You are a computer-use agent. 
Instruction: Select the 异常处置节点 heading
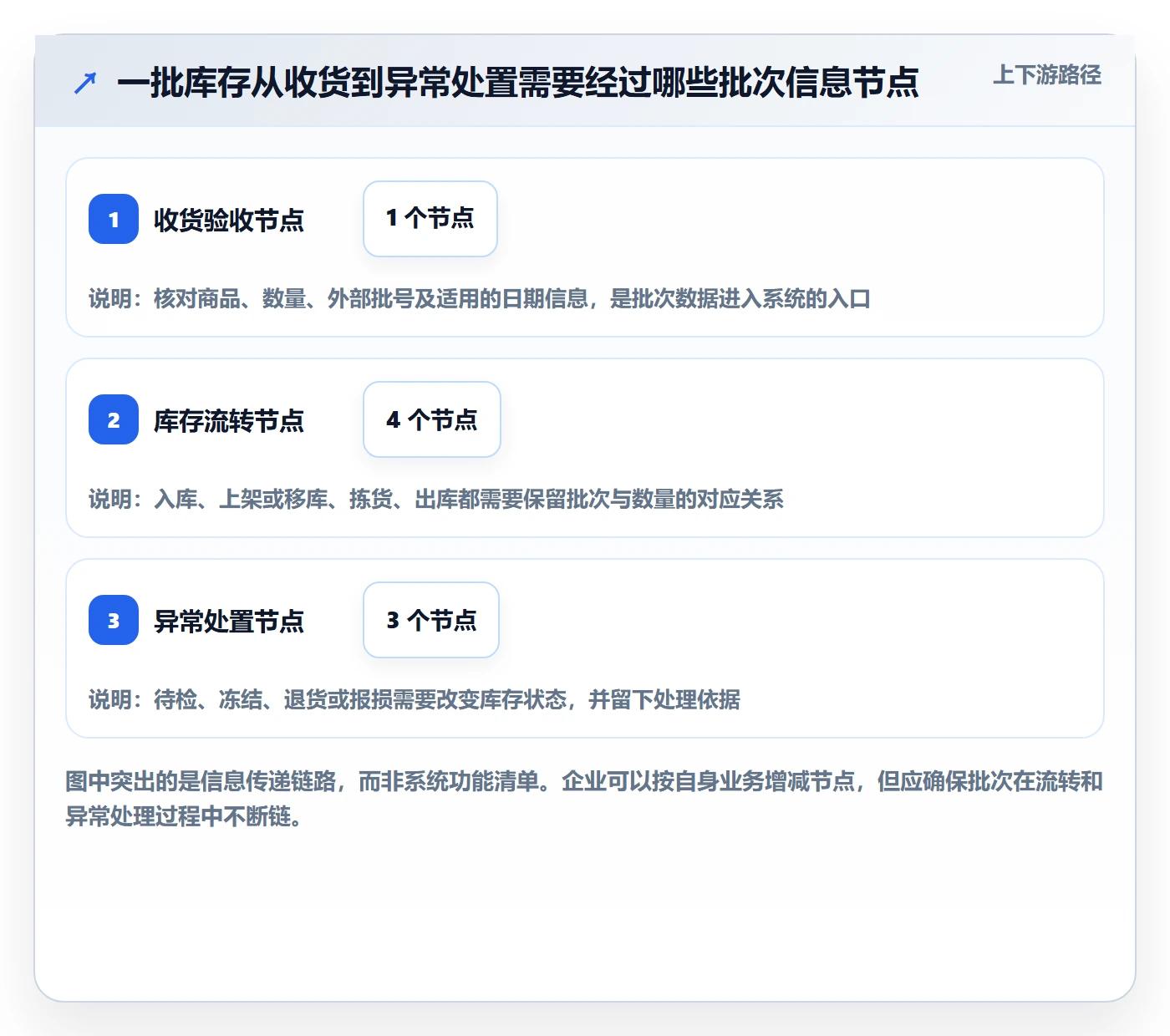[x=229, y=621]
